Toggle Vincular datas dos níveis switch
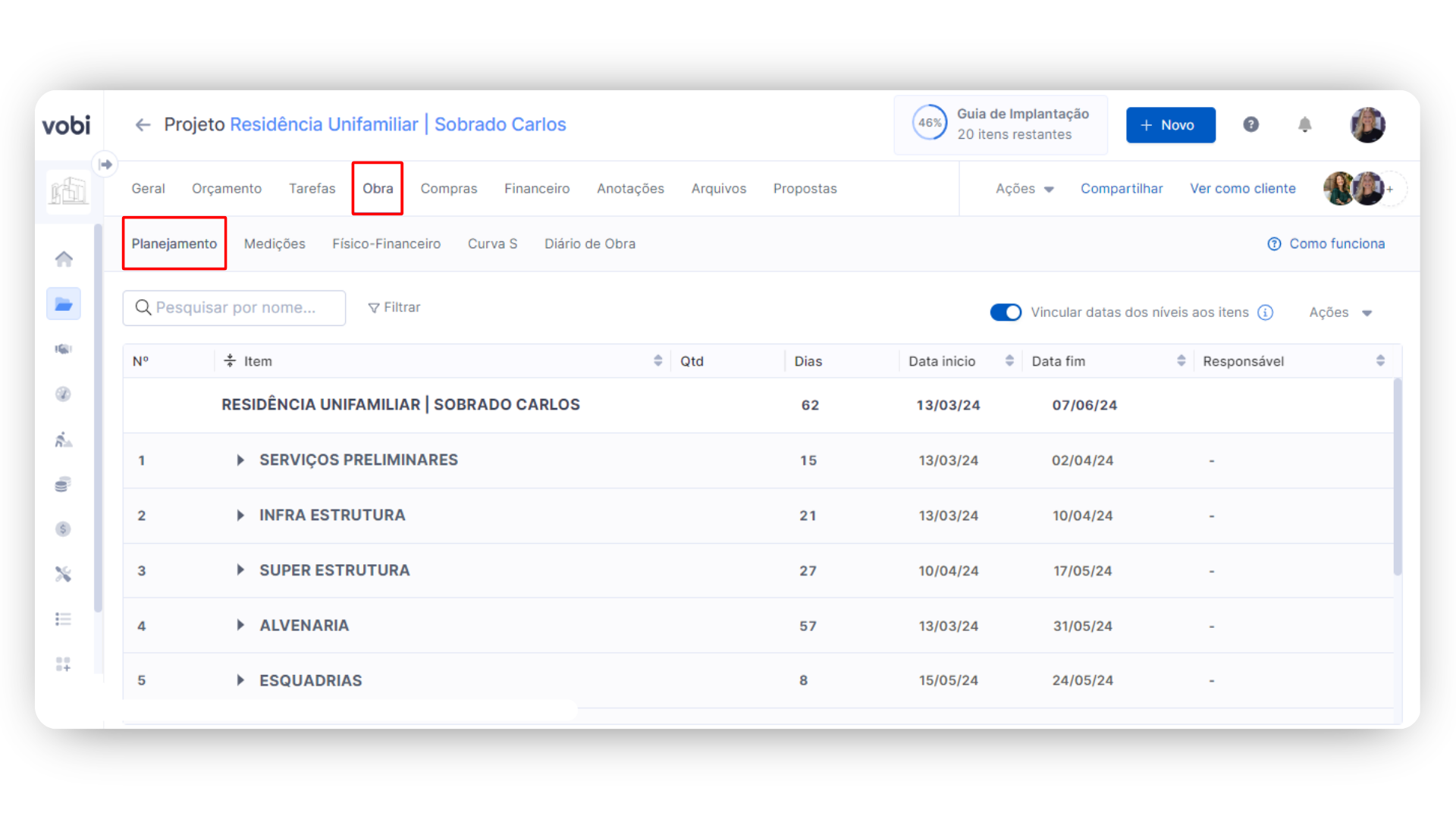The height and width of the screenshot is (819, 1456). (x=1006, y=312)
